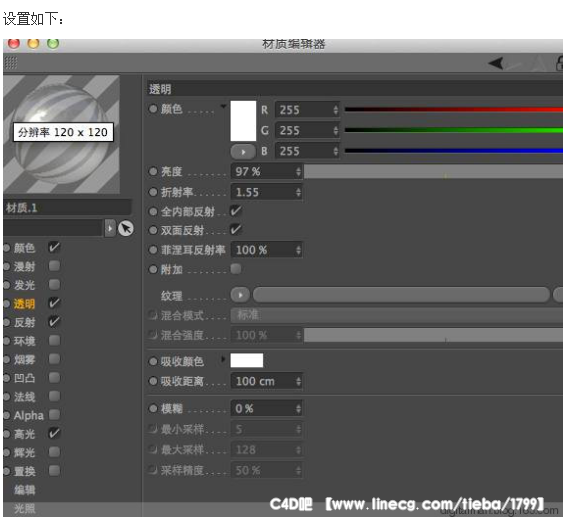Click the 亮度 field showing 97 %
This screenshot has height=521, width=570.
(266, 171)
